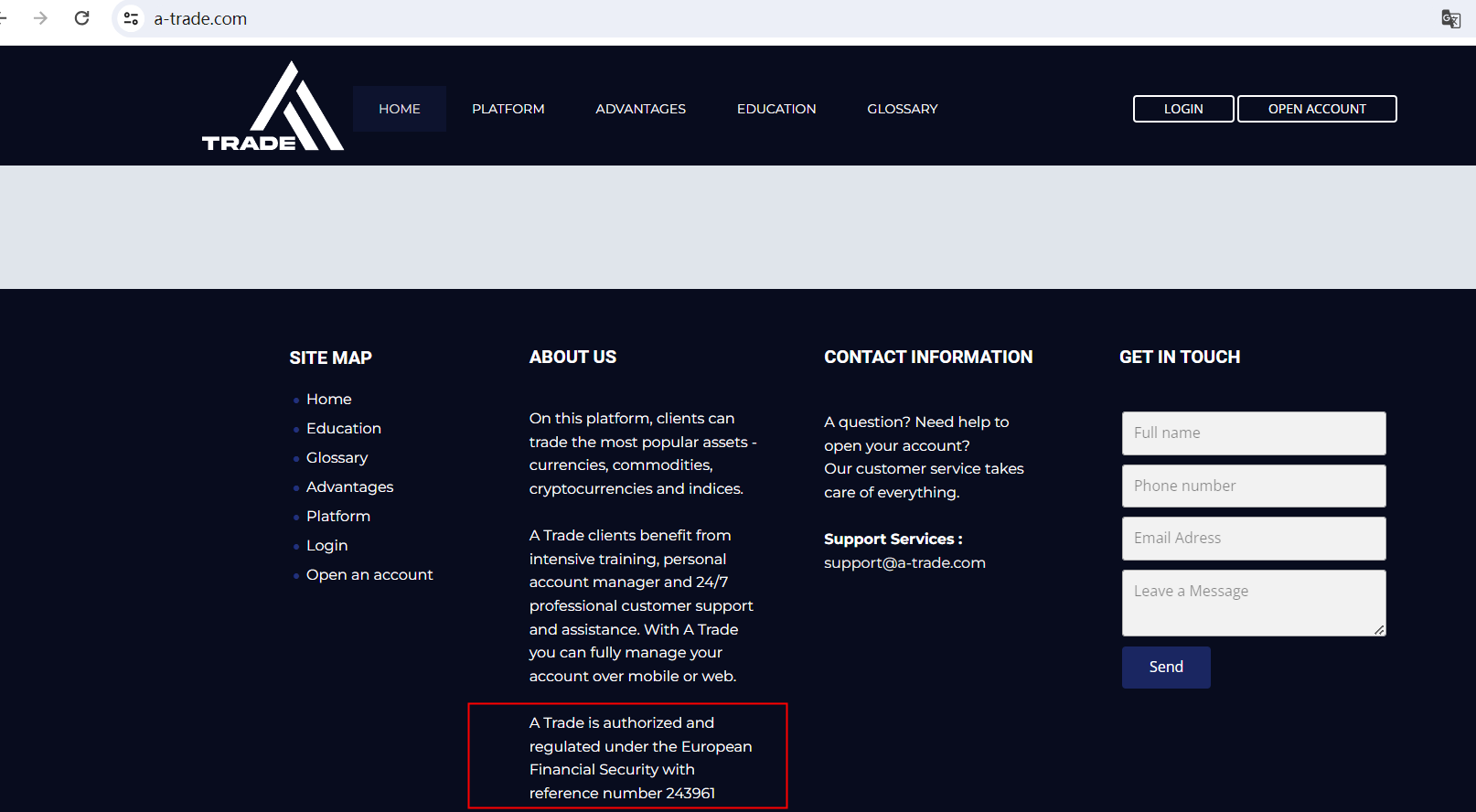
Task: Click the Leave a Message text area
Action: pyautogui.click(x=1254, y=603)
